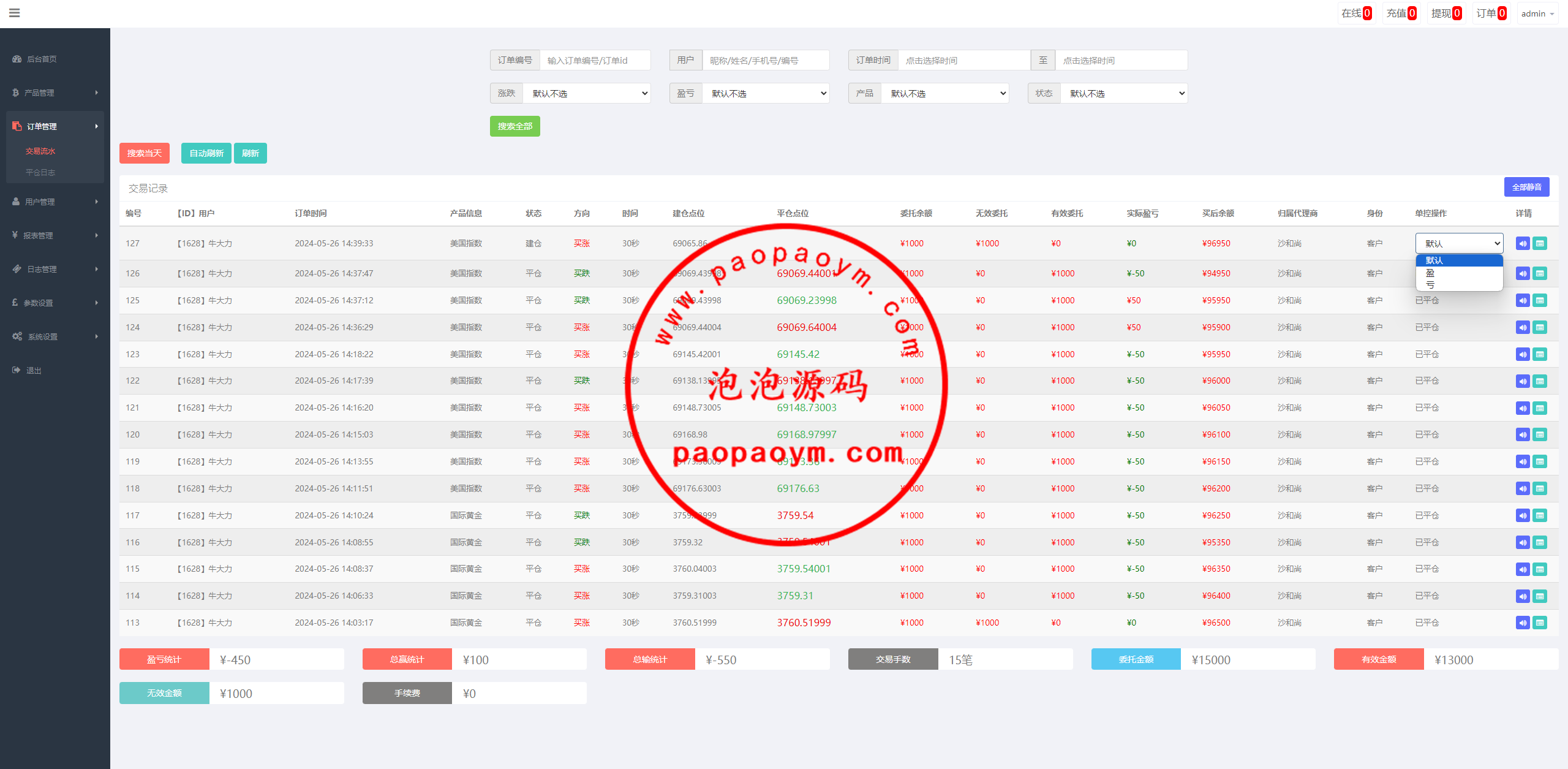
Task: Click the 系统设置 gears icon
Action: point(17,337)
